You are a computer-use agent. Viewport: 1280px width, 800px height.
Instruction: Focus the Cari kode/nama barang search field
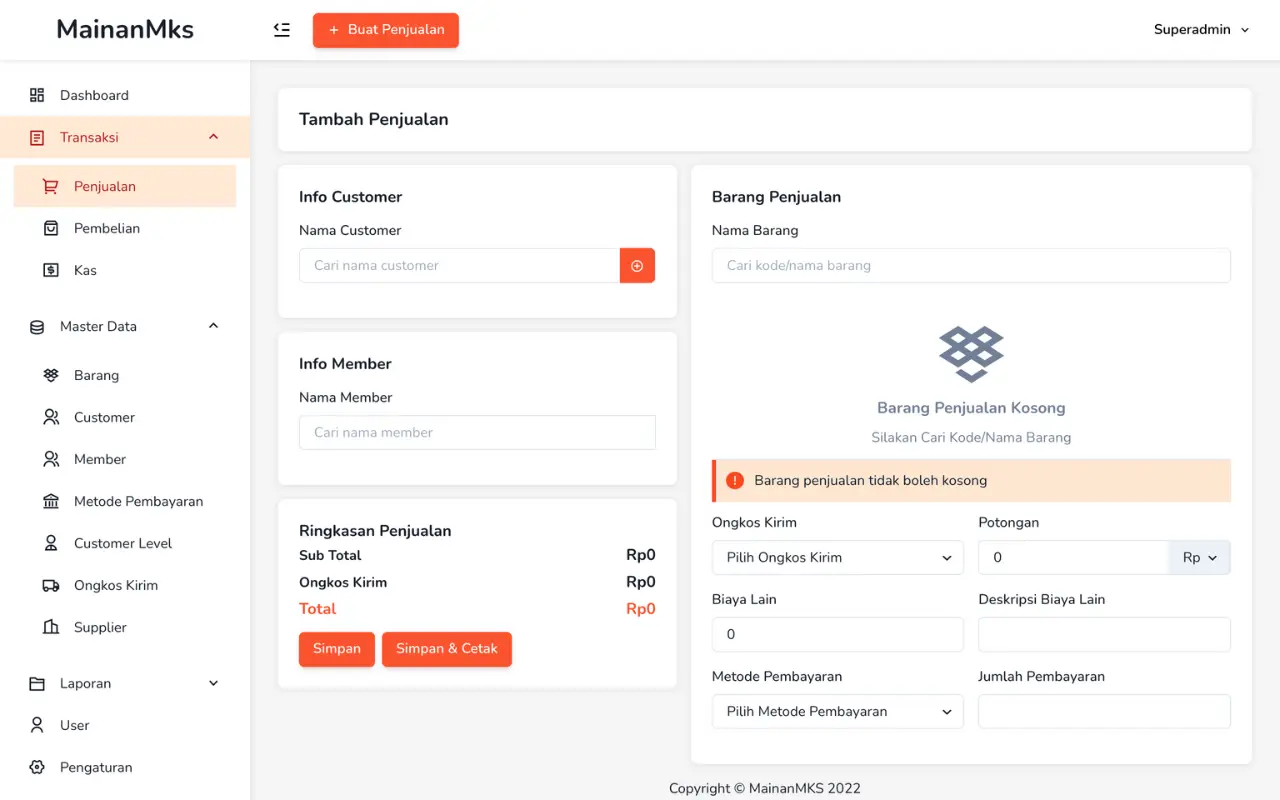click(x=970, y=266)
